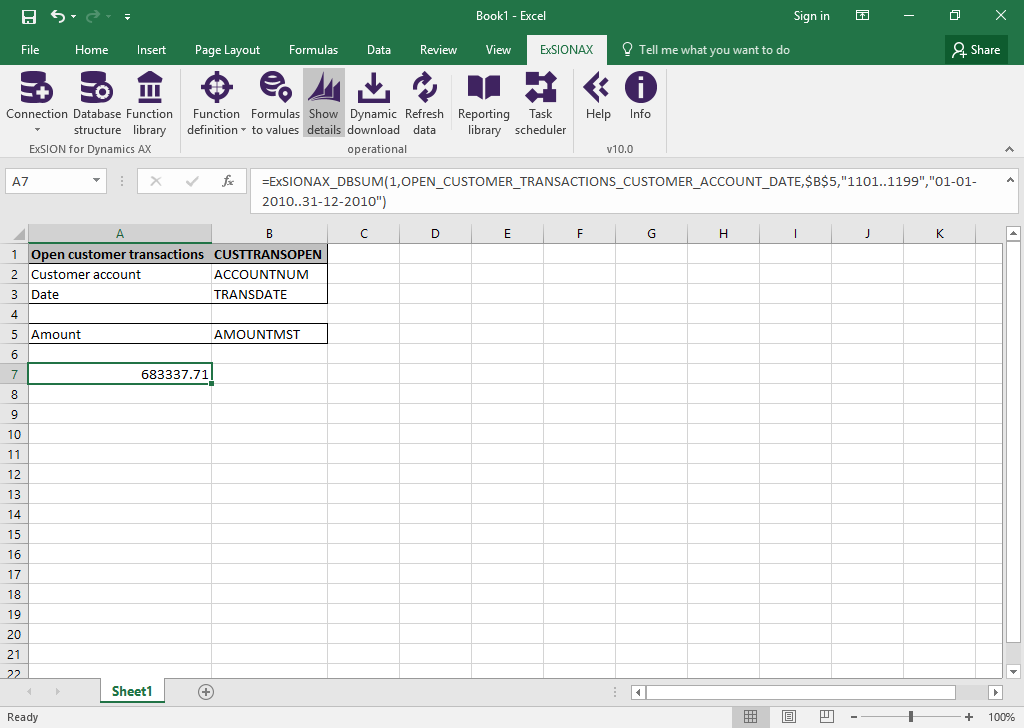Select cell AMOUNTMST
Screen dimensions: 1024x728
[x=269, y=334]
